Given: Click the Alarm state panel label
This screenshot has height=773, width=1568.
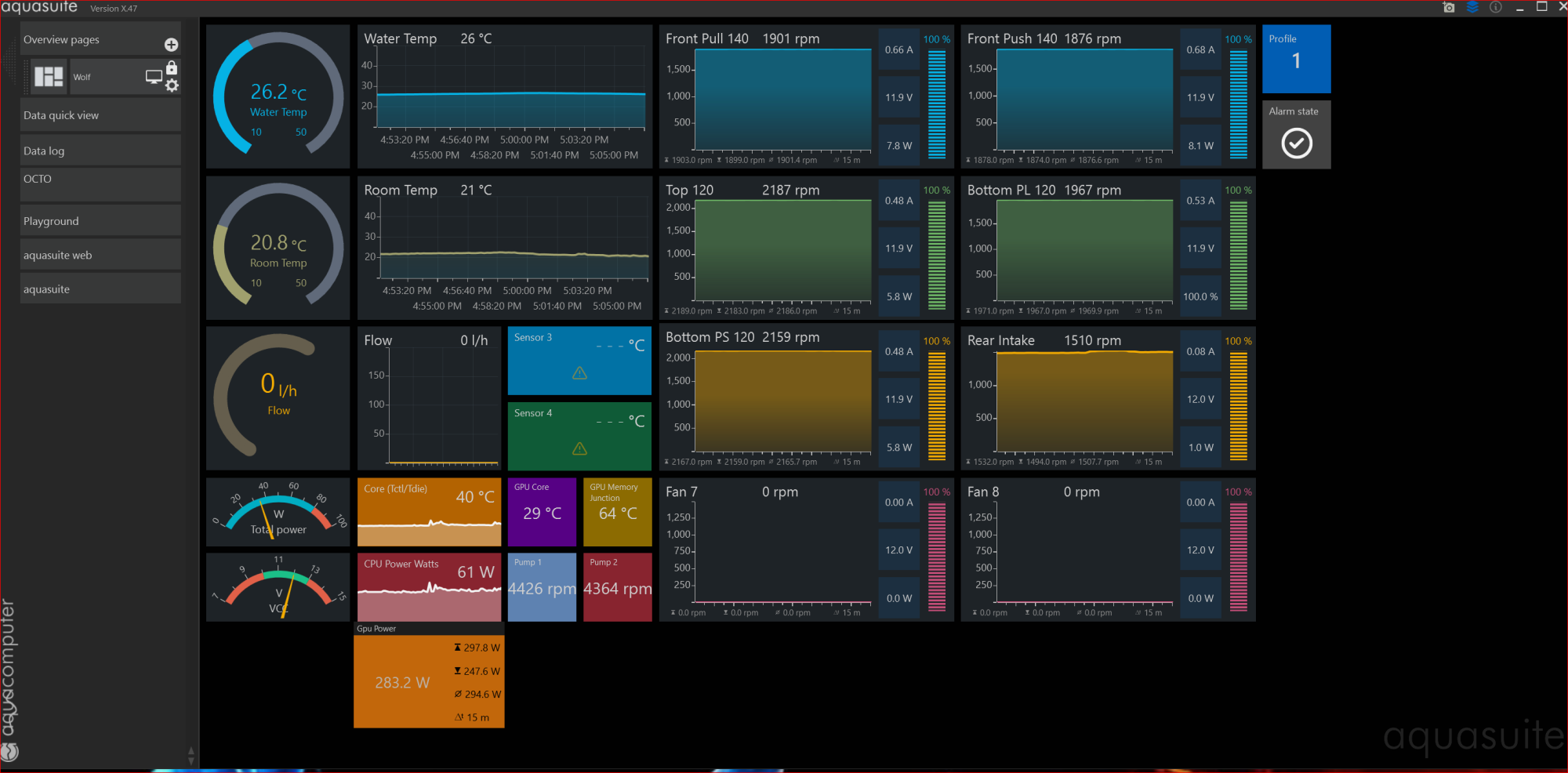Looking at the screenshot, I should (x=1294, y=111).
